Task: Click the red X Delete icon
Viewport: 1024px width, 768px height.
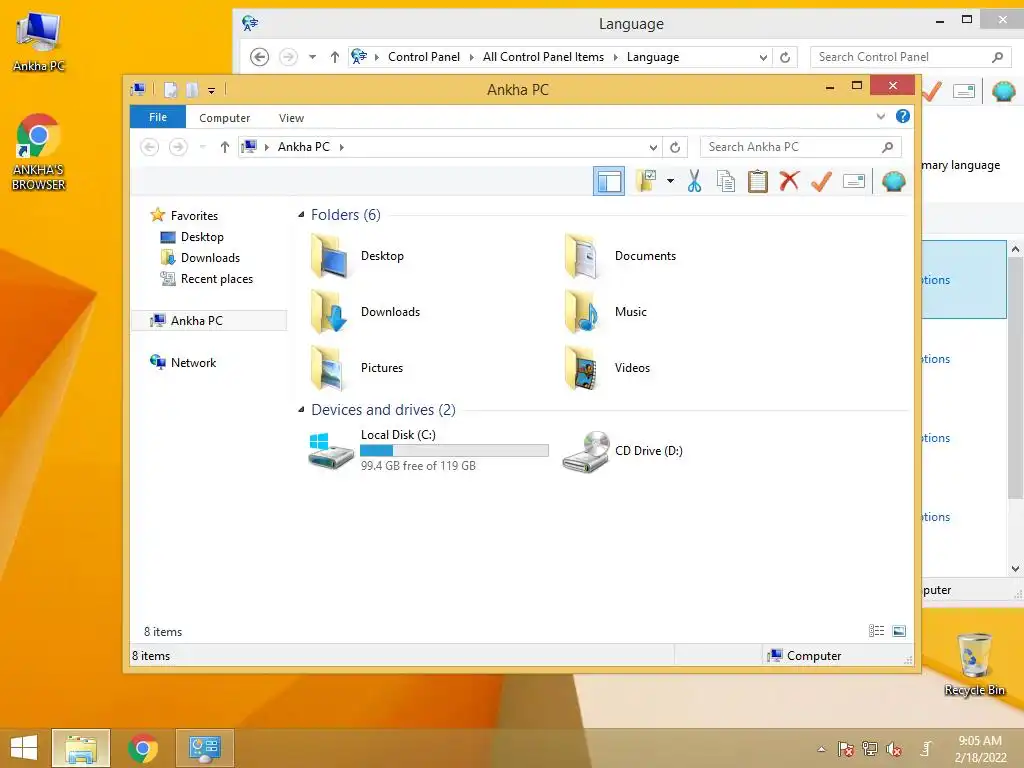Action: coord(789,181)
